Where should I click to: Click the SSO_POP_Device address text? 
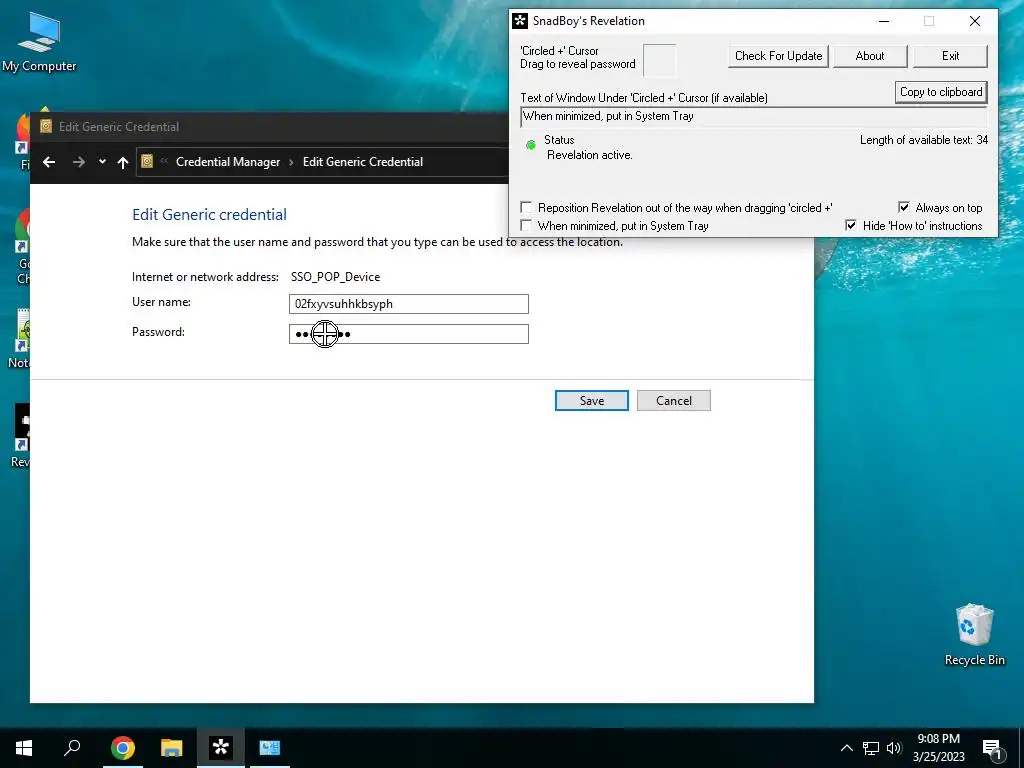tap(336, 277)
